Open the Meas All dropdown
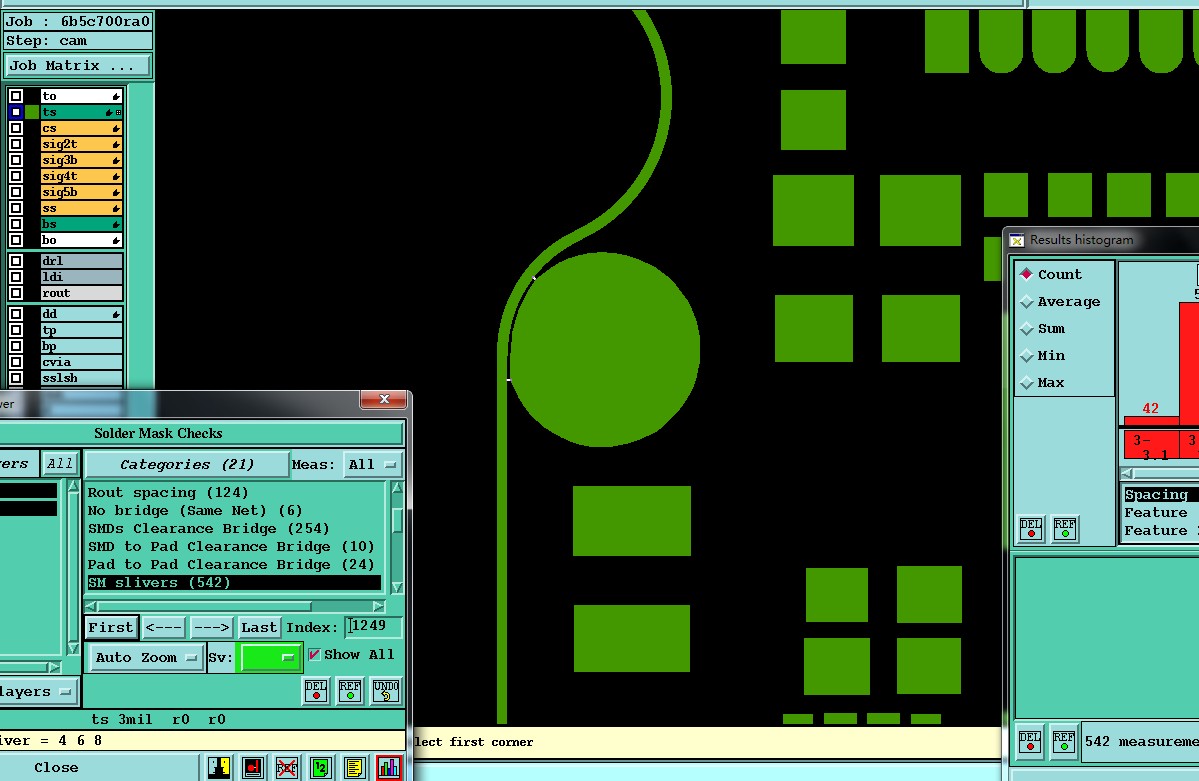This screenshot has width=1199, height=781. [x=372, y=464]
